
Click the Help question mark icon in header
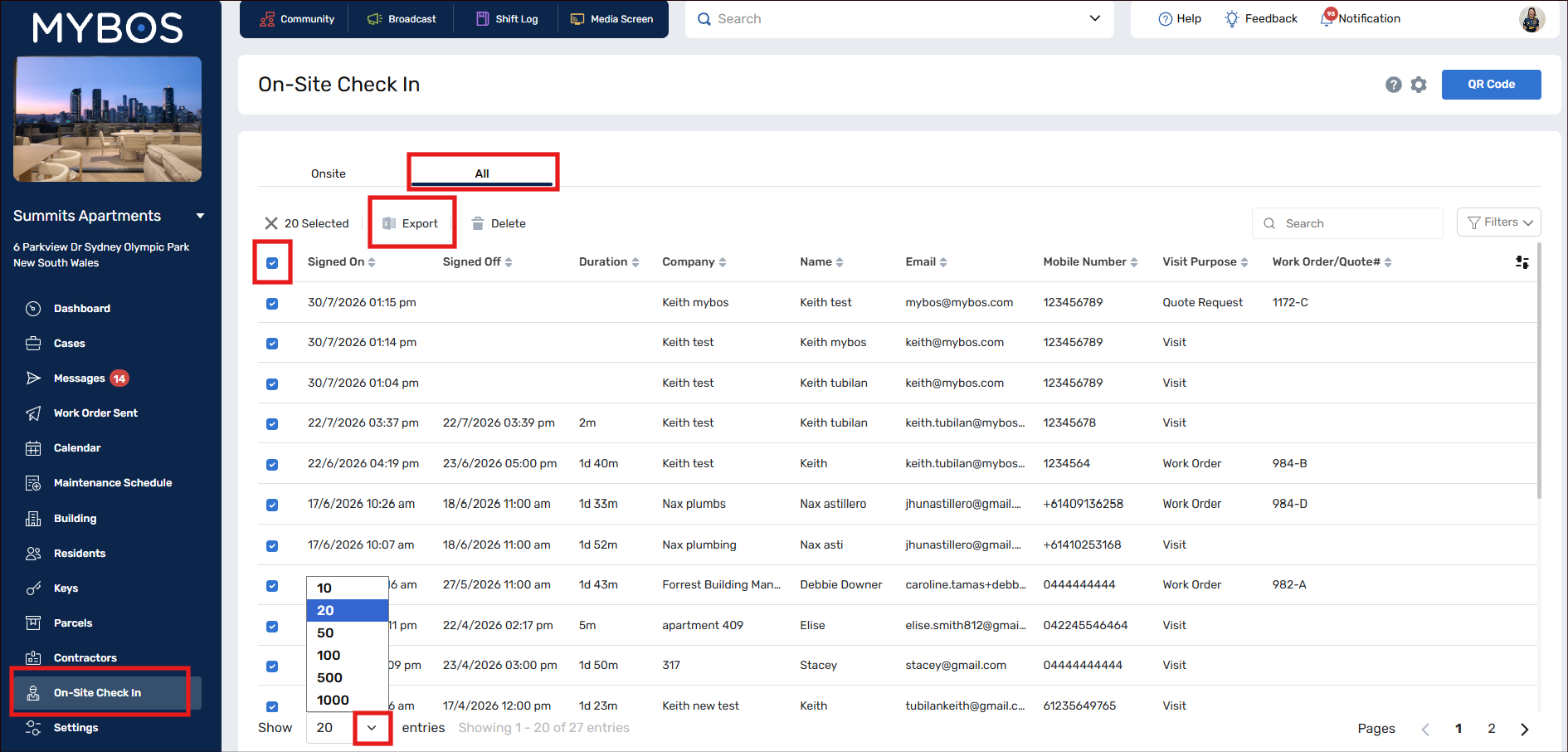tap(1165, 19)
